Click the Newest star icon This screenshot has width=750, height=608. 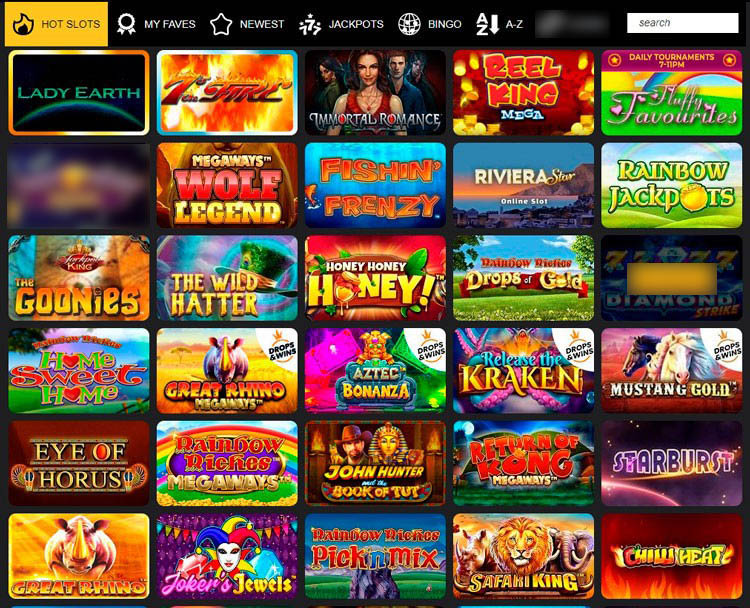[x=221, y=24]
